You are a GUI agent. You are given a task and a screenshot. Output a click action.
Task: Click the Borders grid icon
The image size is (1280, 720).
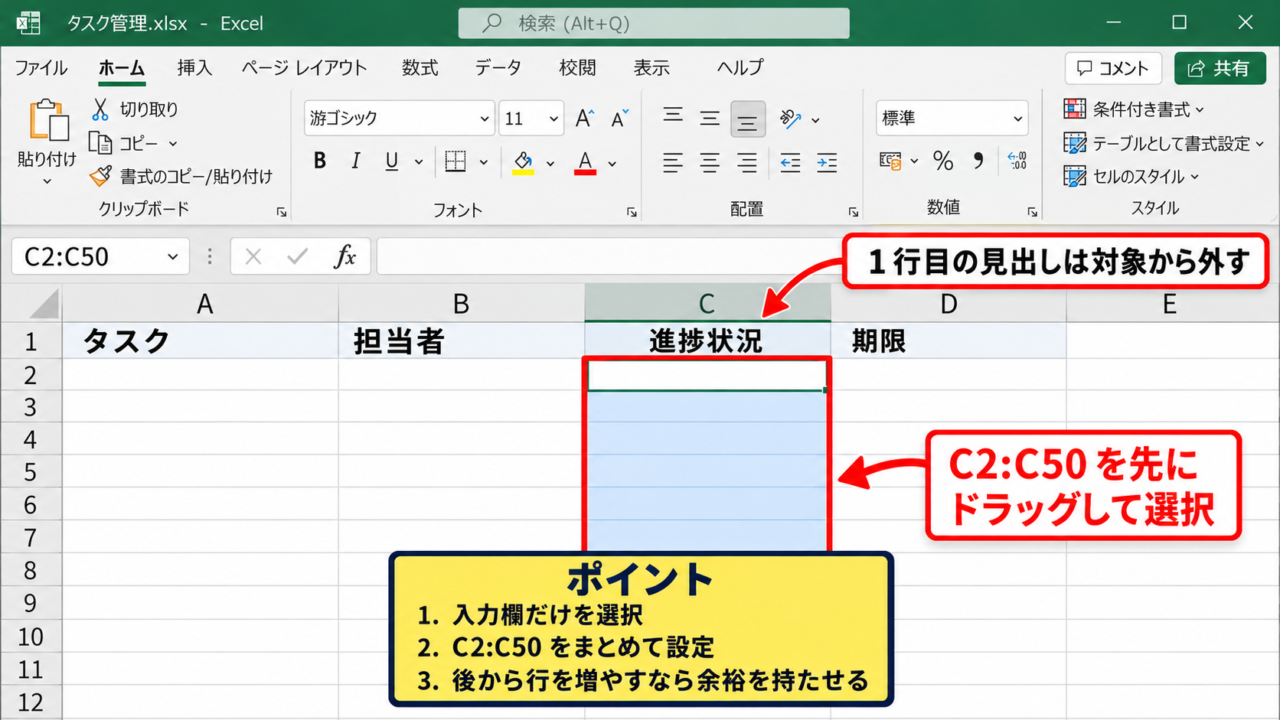pos(455,161)
